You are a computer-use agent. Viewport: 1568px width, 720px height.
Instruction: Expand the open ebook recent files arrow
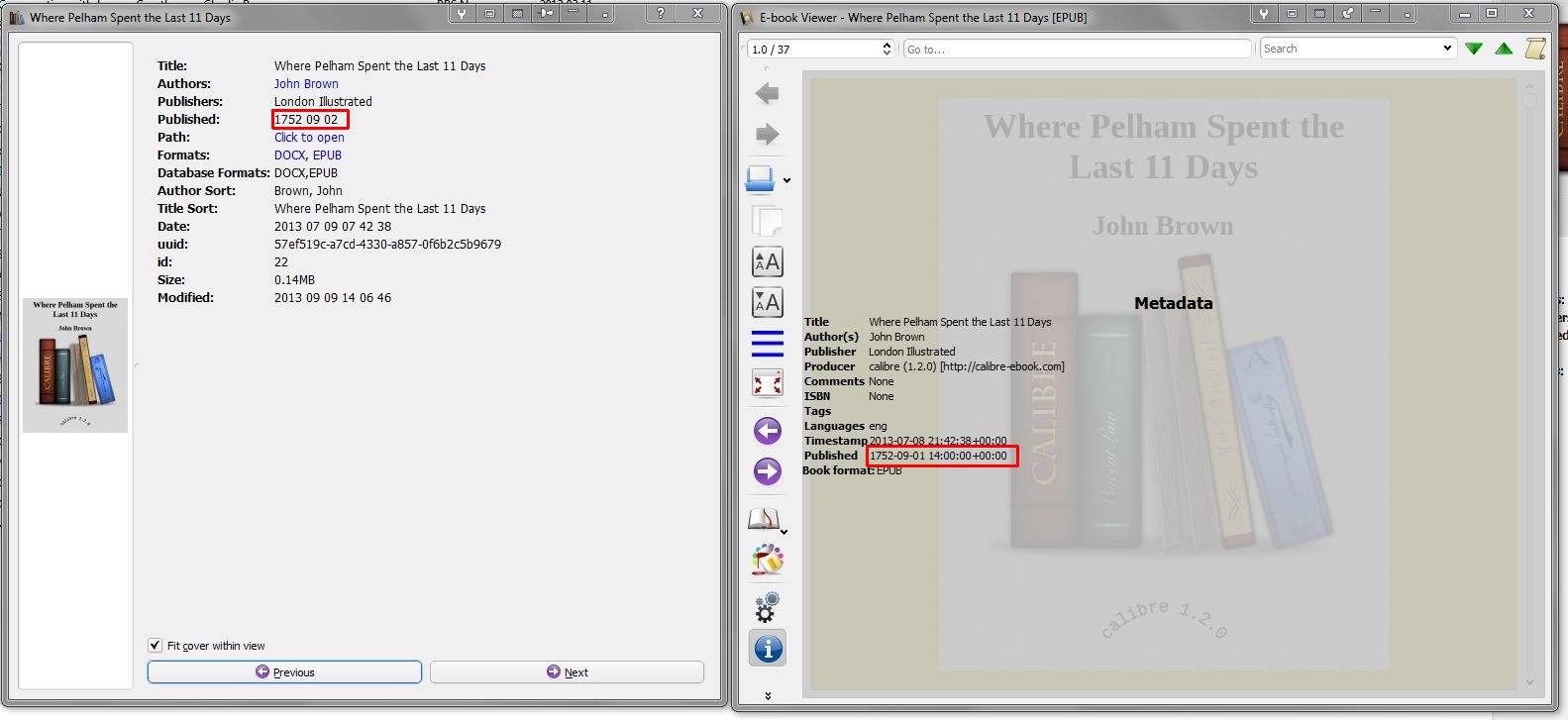[x=786, y=180]
